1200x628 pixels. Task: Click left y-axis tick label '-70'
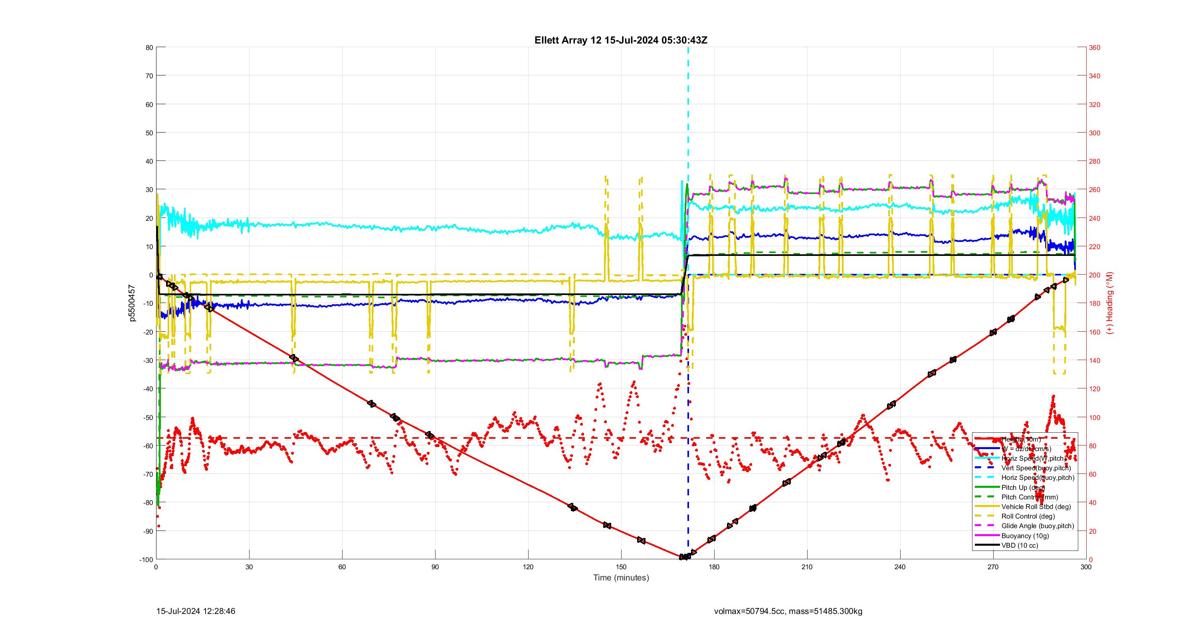point(146,474)
